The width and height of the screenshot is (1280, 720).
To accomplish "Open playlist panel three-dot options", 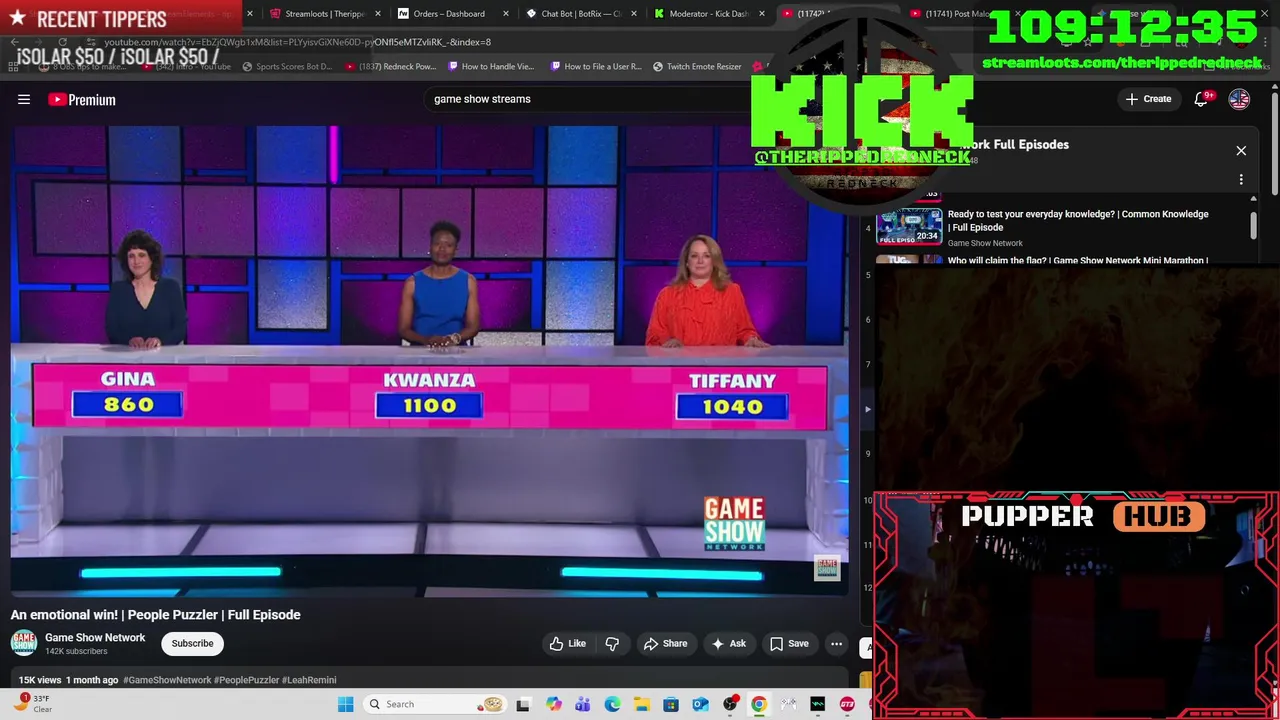I will tap(1241, 180).
